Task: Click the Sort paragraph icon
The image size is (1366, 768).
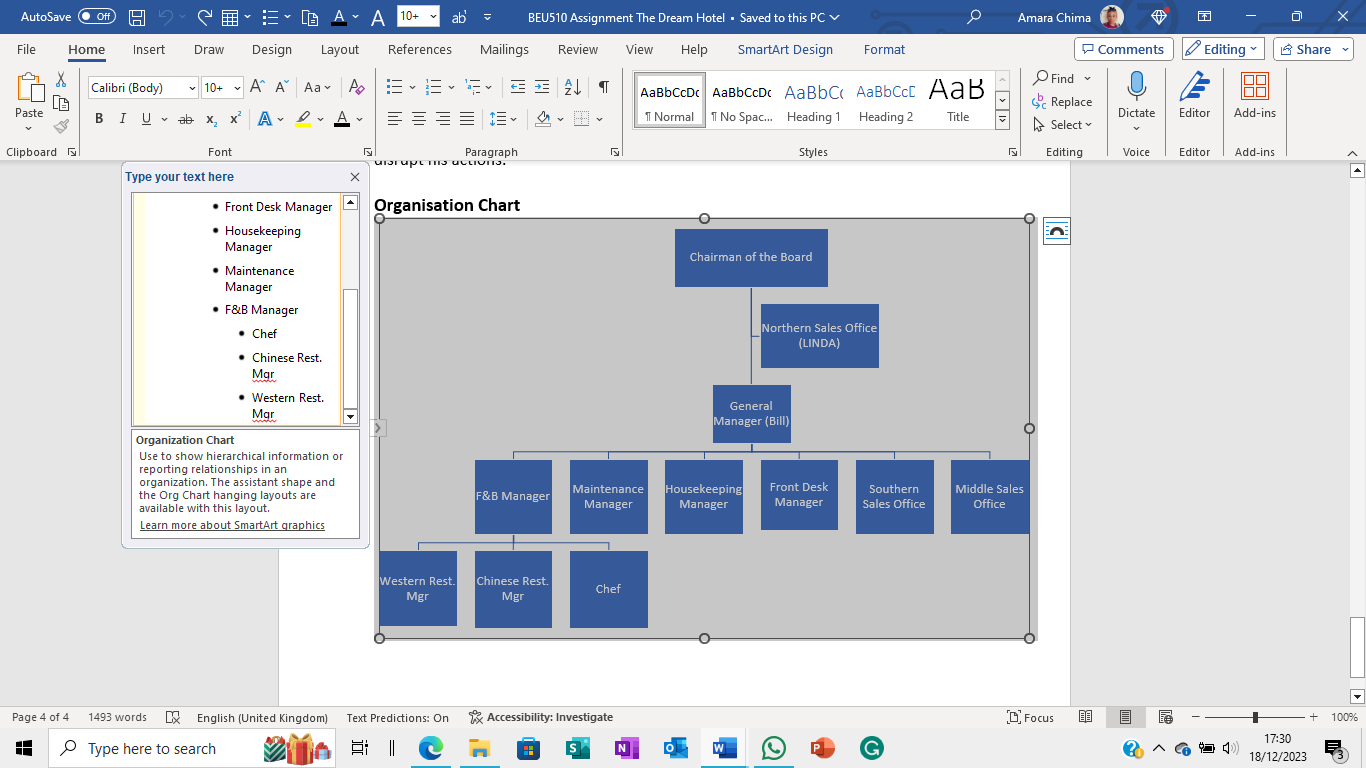Action: (x=572, y=87)
